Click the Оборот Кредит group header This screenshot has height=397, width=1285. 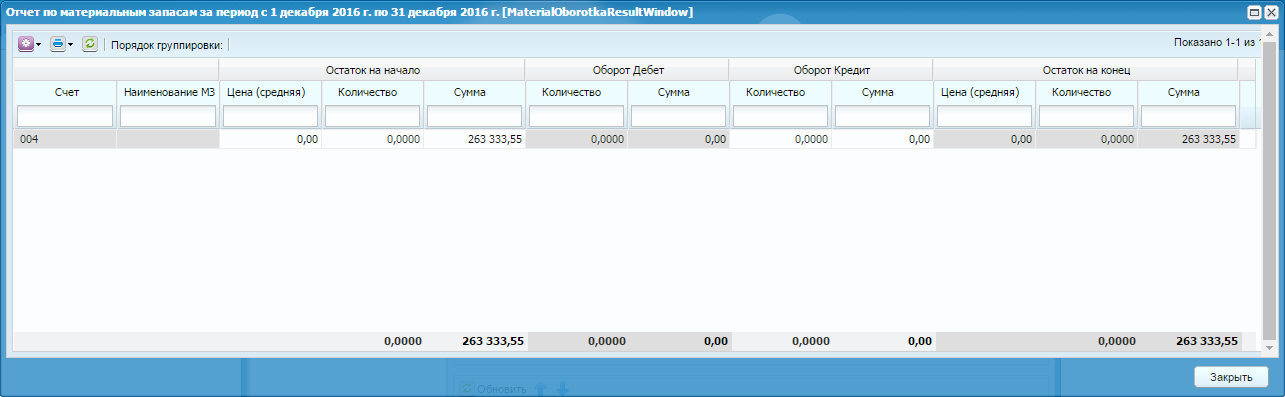(831, 70)
